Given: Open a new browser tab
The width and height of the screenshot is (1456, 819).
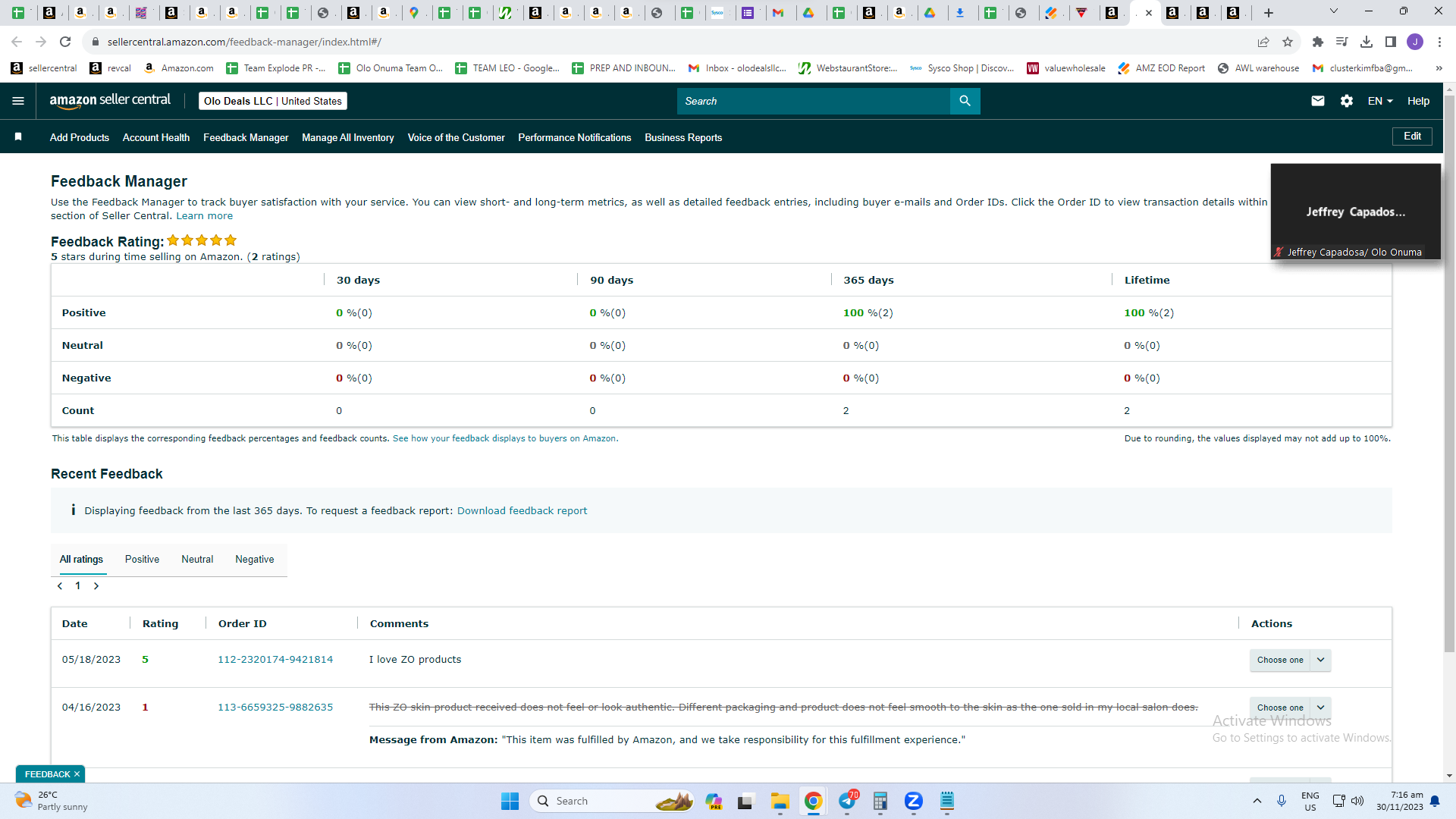Looking at the screenshot, I should click(x=1269, y=13).
